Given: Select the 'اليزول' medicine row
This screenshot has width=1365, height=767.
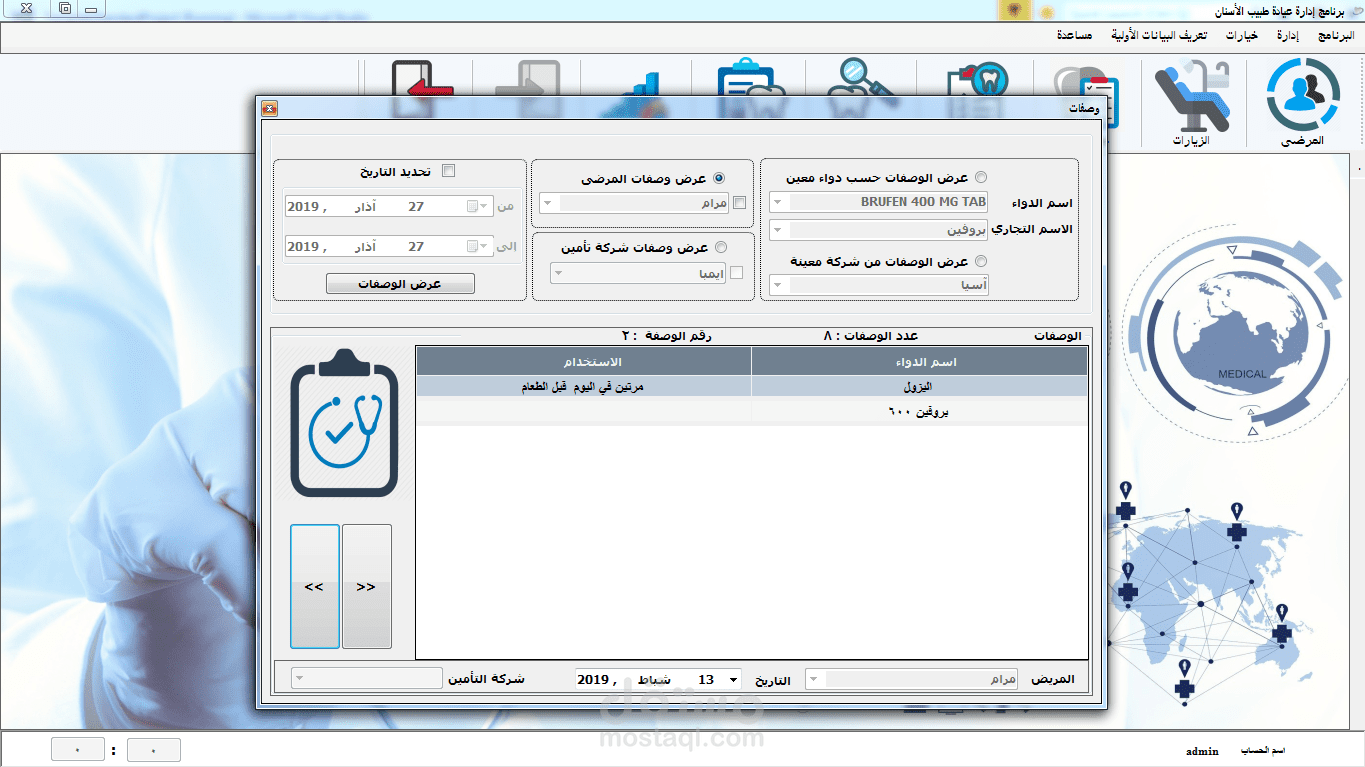Looking at the screenshot, I should point(752,386).
